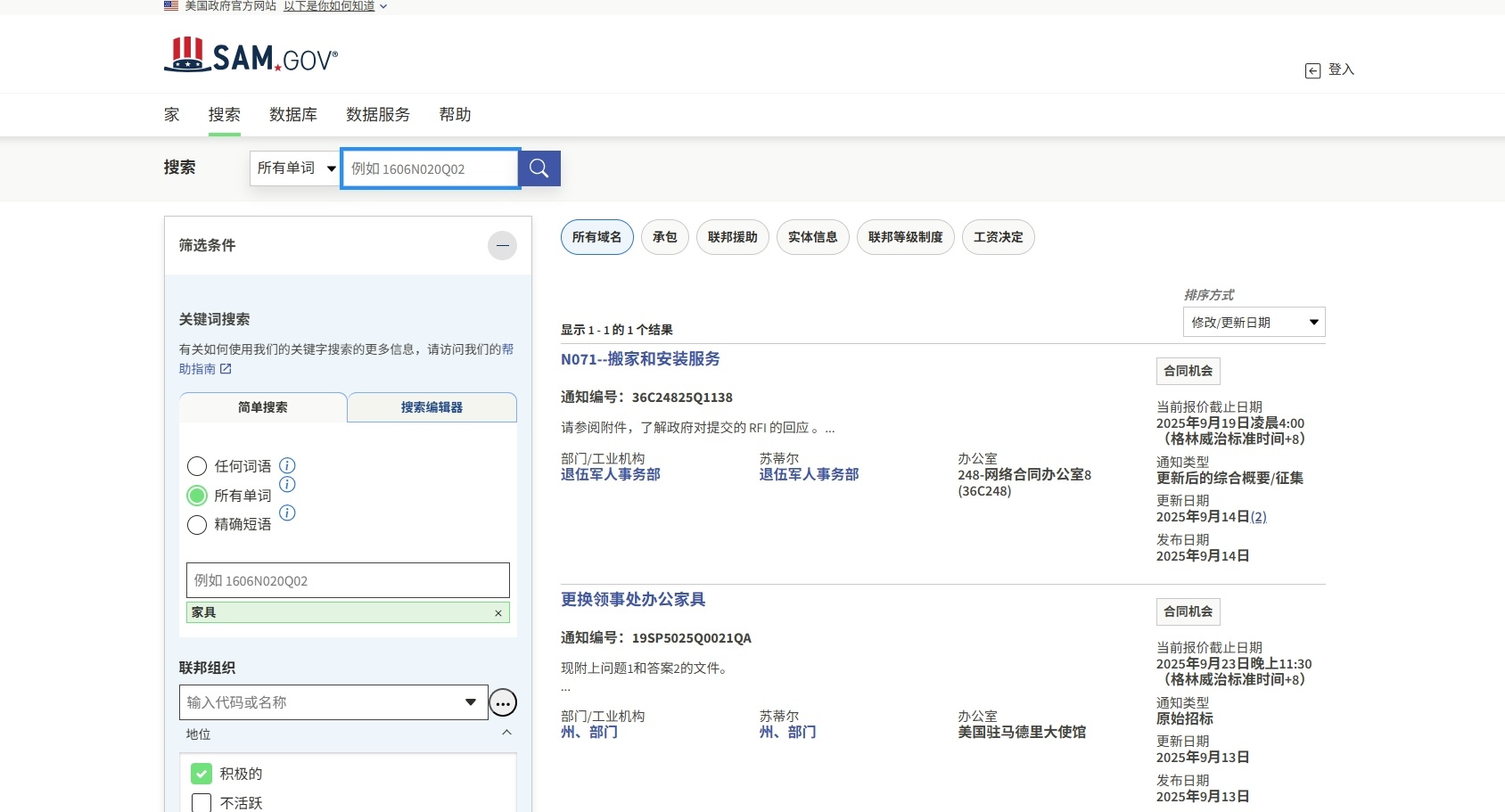The height and width of the screenshot is (812, 1505).
Task: Click the SAM.GOV logo
Action: pos(251,54)
